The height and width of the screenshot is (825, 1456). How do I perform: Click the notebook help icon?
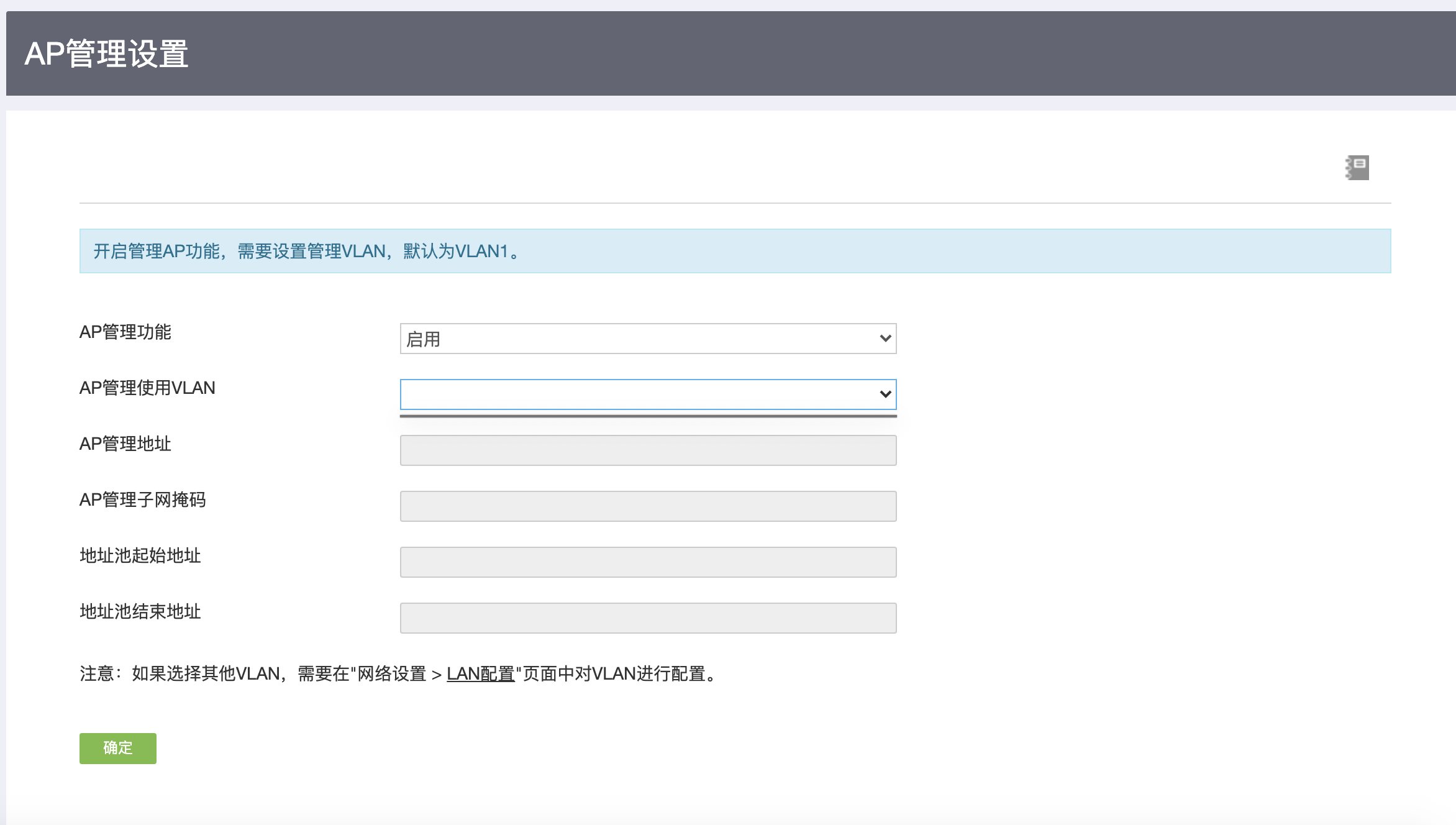(x=1357, y=168)
